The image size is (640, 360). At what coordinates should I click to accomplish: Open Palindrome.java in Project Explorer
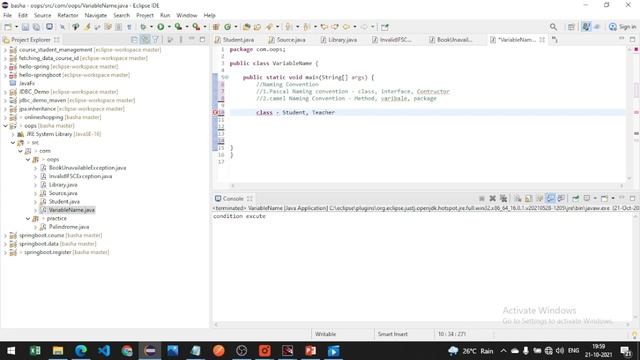click(x=69, y=227)
